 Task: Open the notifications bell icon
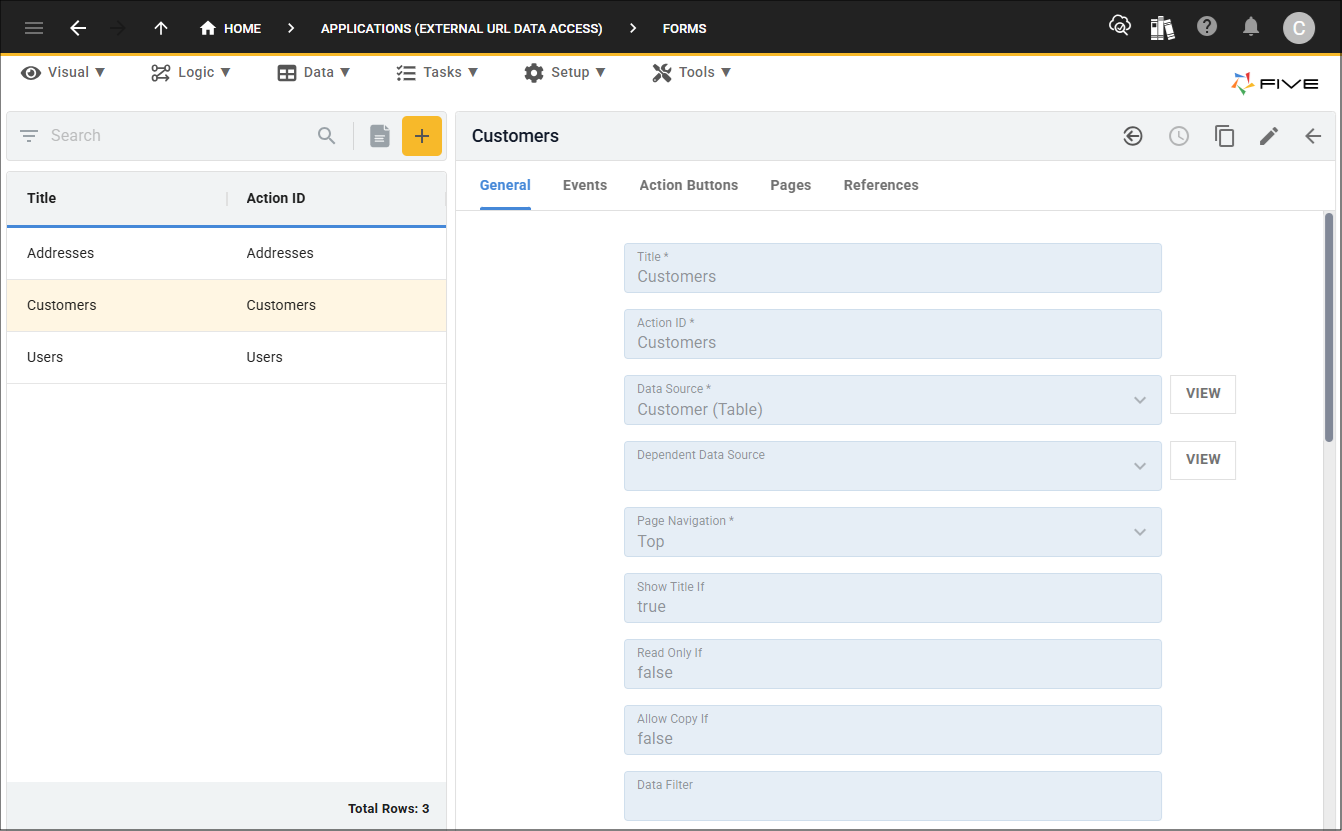(x=1250, y=27)
